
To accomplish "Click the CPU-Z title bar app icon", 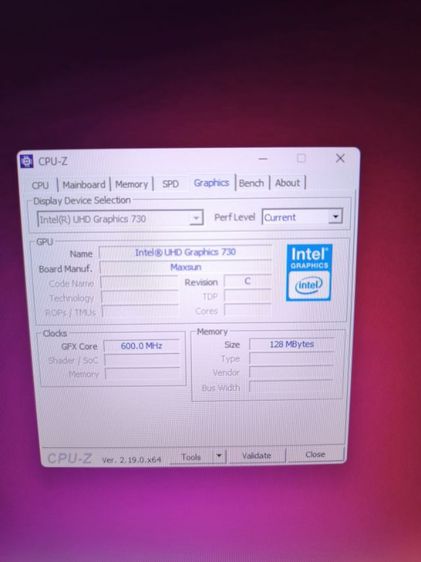I will pos(27,161).
